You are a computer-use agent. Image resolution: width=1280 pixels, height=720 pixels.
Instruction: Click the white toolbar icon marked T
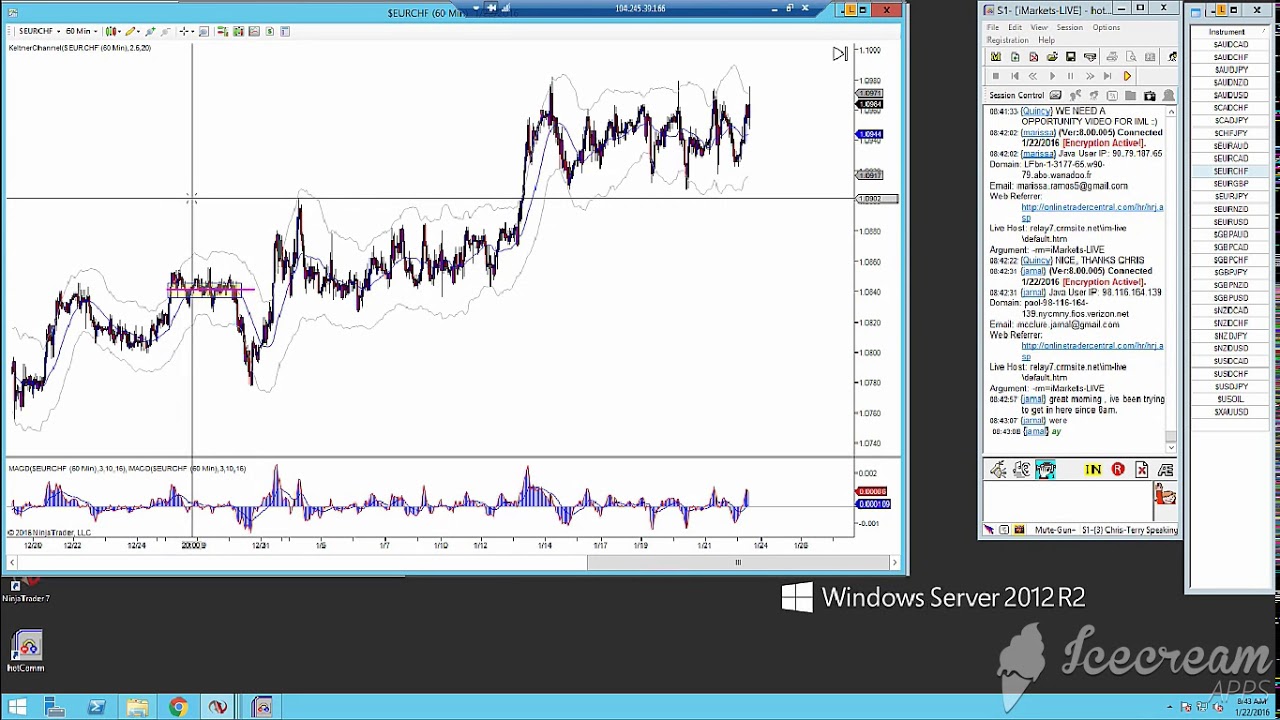pos(285,31)
